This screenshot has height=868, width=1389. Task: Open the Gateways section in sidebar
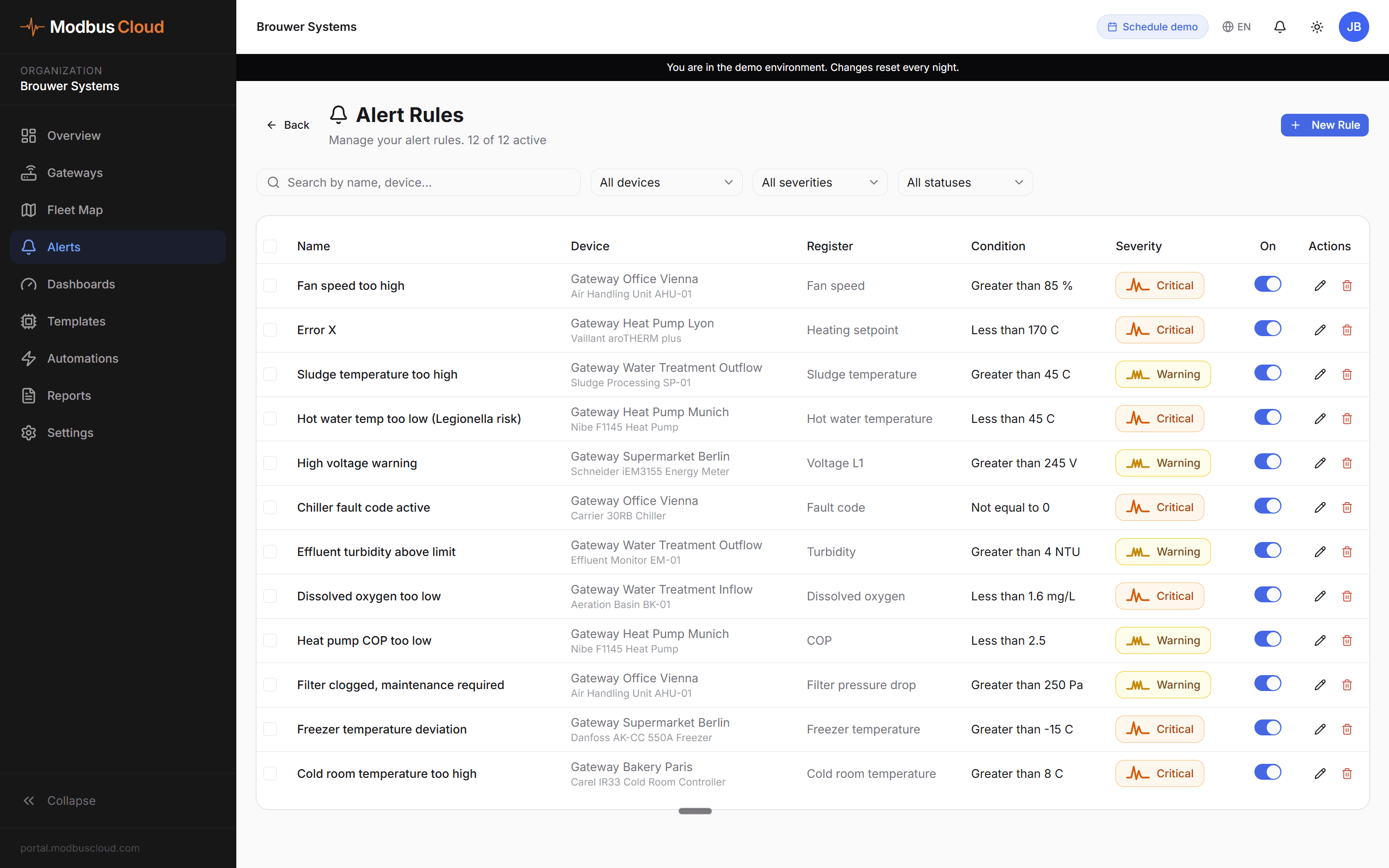point(75,172)
